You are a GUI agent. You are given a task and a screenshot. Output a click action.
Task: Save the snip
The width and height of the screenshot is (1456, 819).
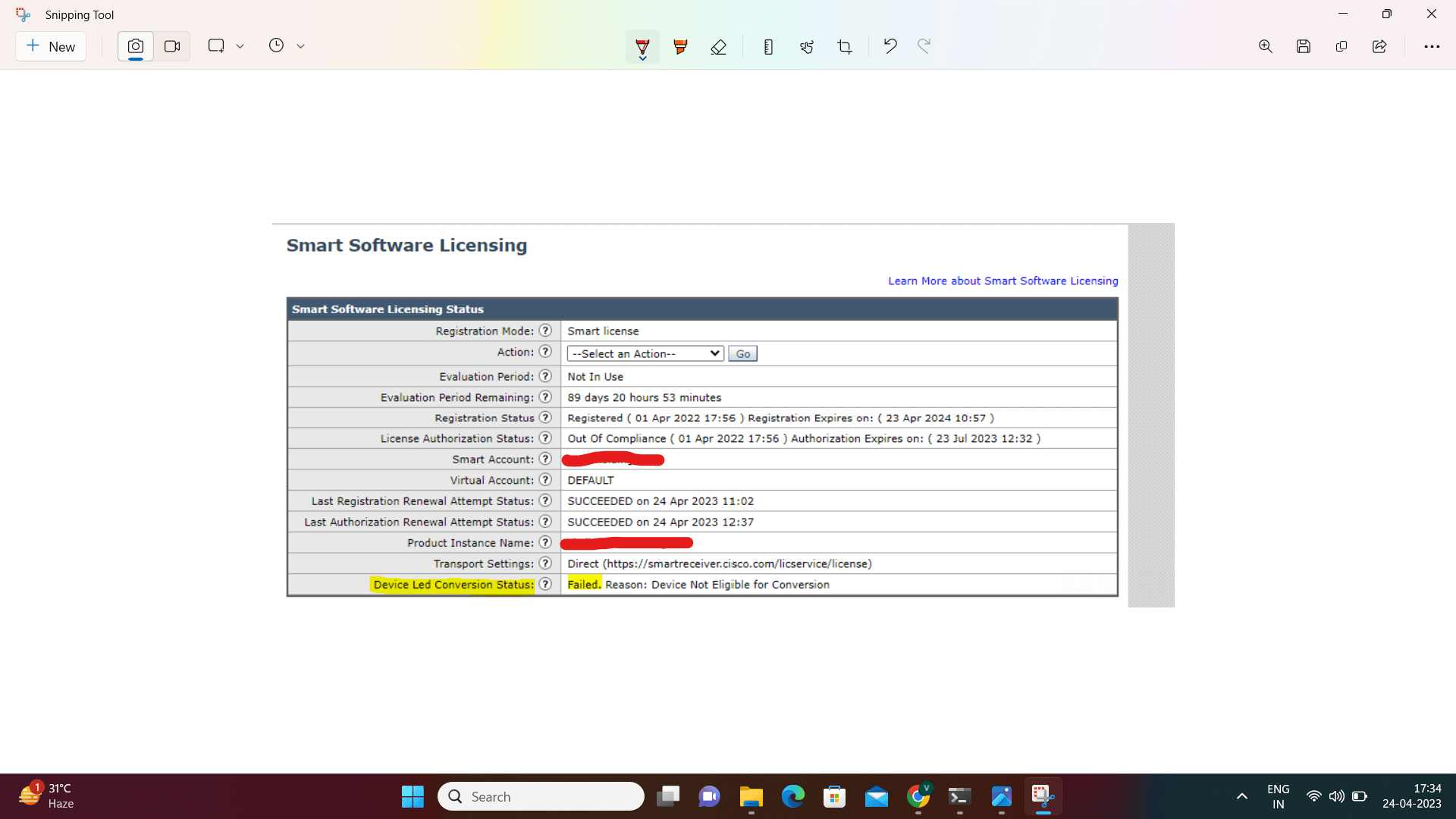(x=1304, y=46)
